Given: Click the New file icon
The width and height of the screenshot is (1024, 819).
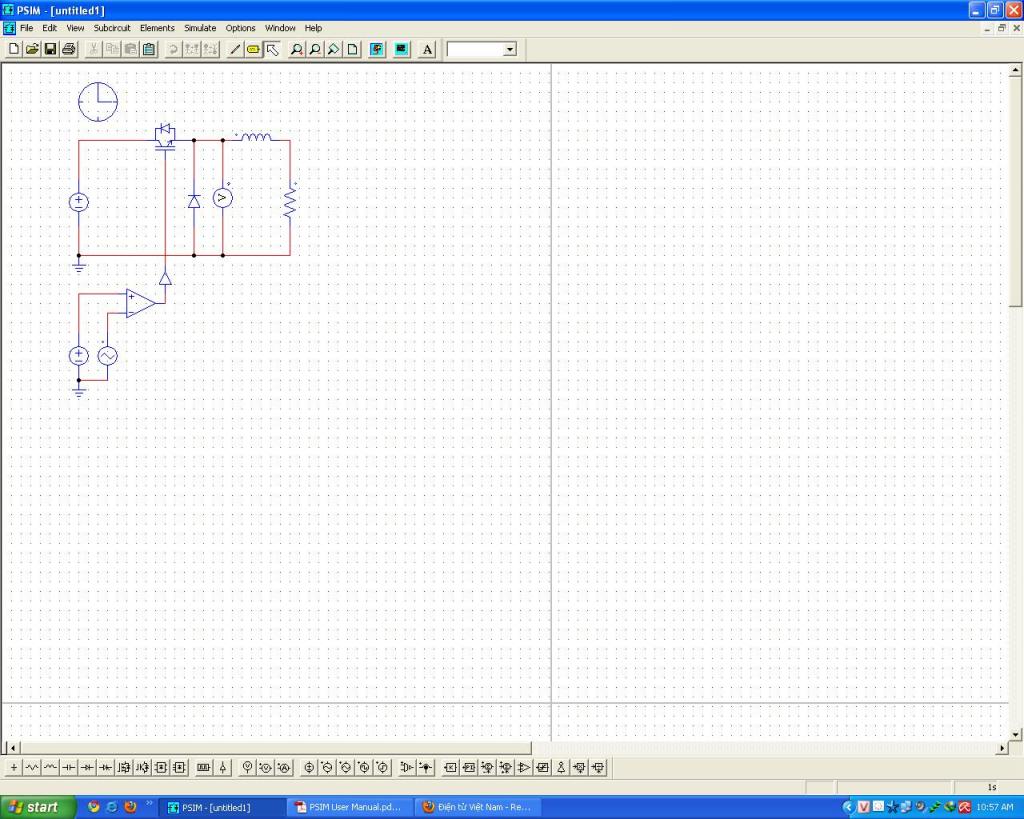Looking at the screenshot, I should (x=13, y=49).
